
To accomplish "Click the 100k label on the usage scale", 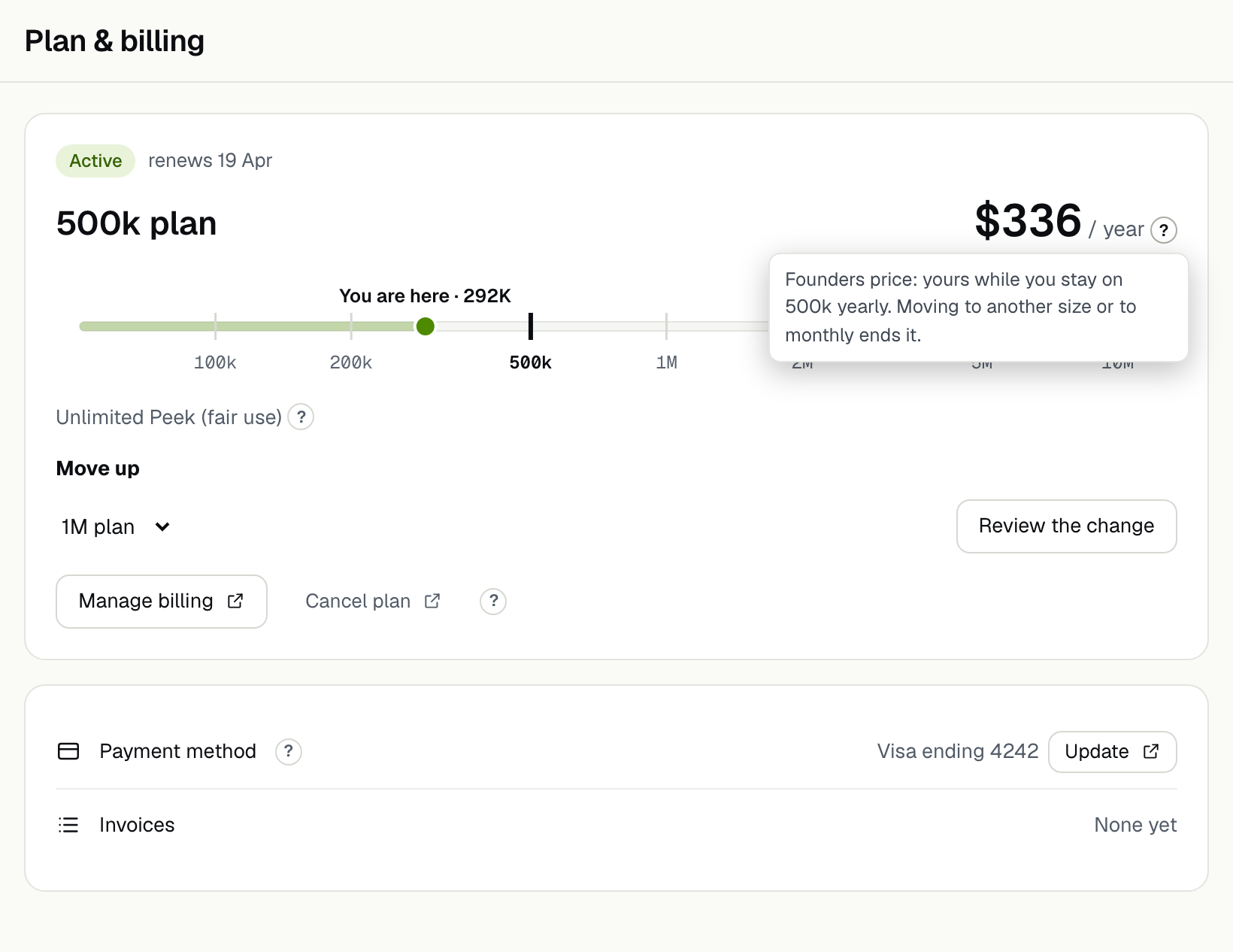I will pos(215,362).
